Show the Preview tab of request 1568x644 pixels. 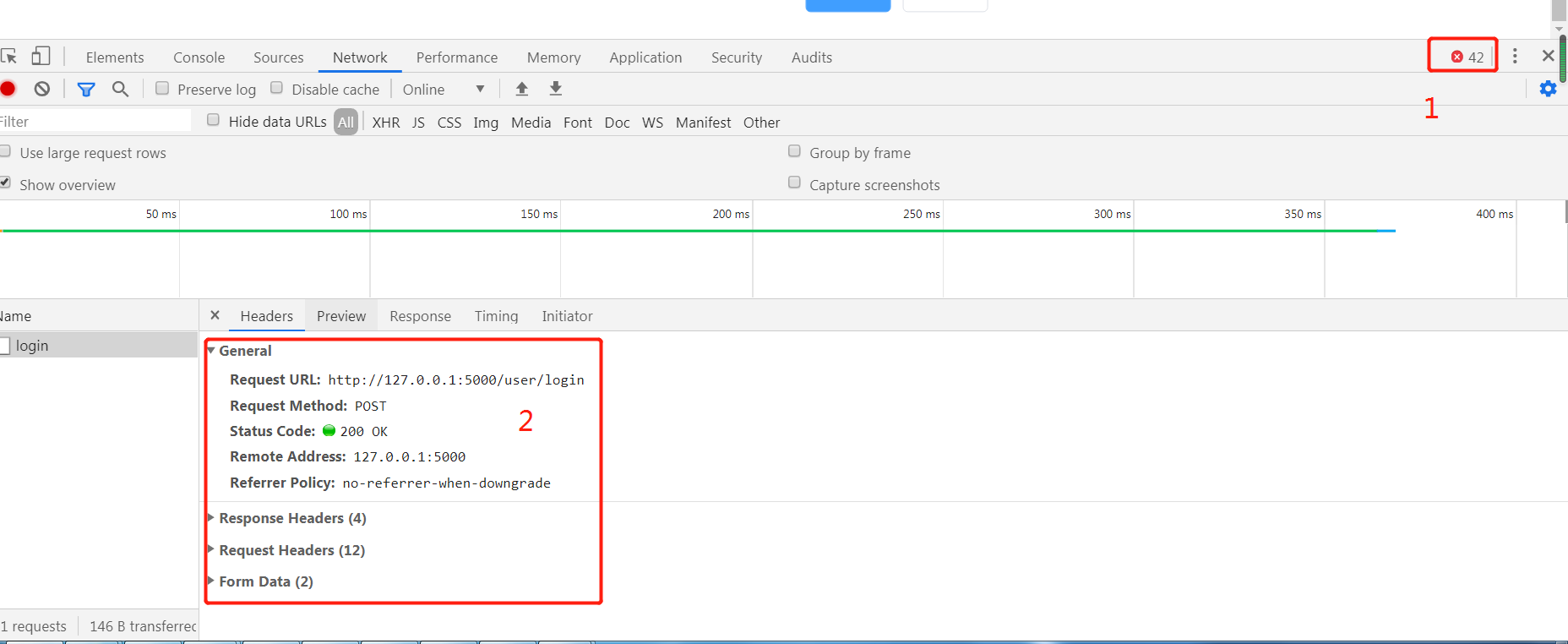341,316
